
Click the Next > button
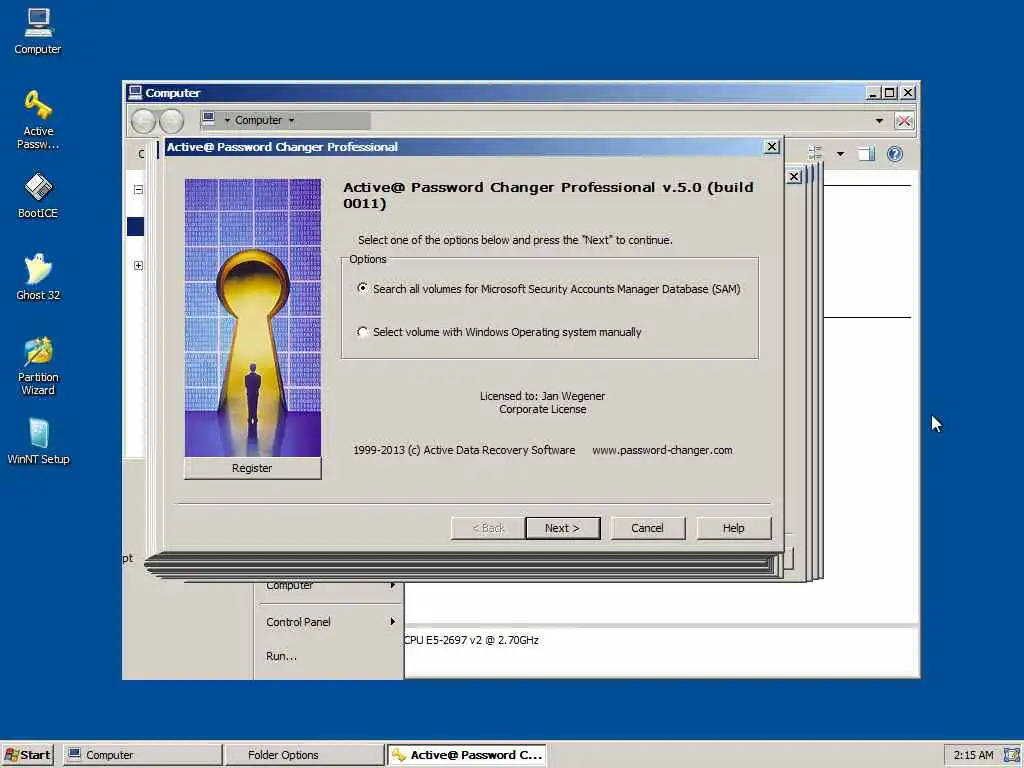(x=562, y=528)
